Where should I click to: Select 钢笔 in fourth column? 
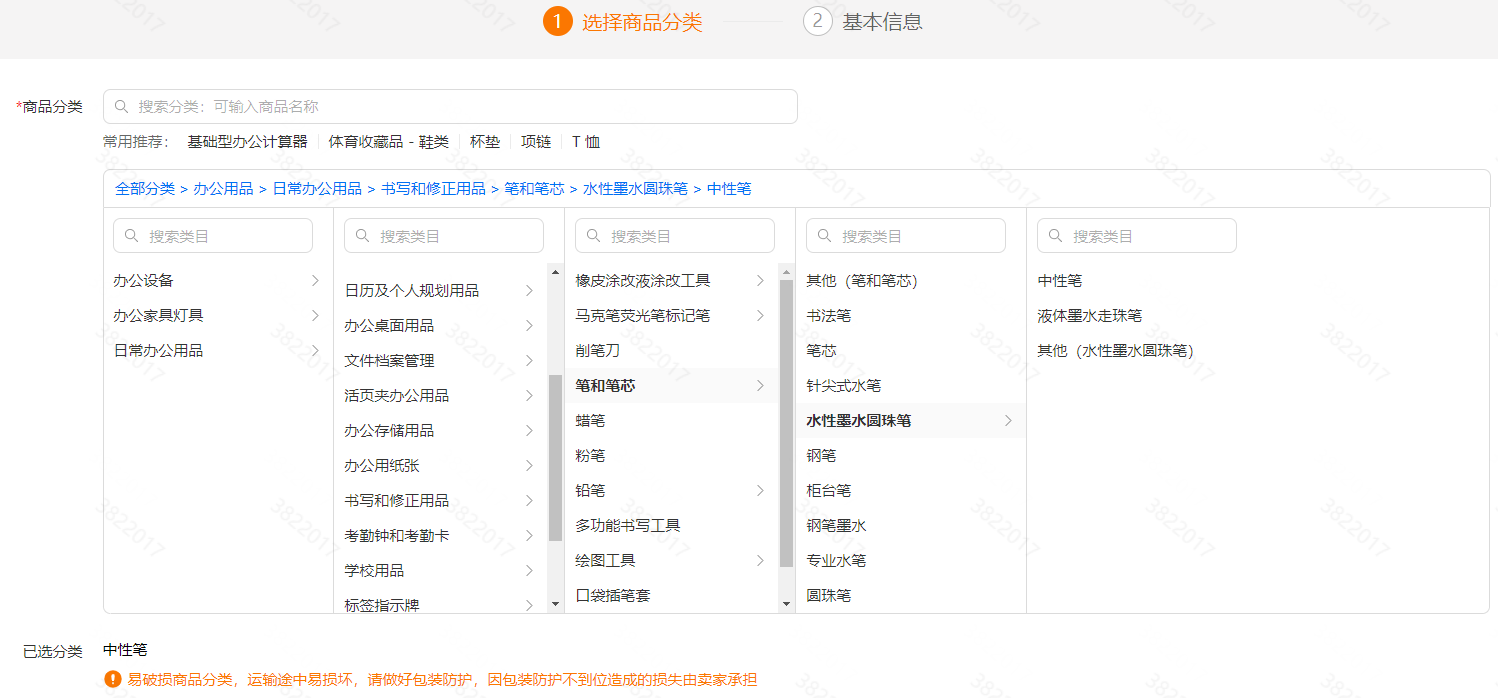coord(821,456)
